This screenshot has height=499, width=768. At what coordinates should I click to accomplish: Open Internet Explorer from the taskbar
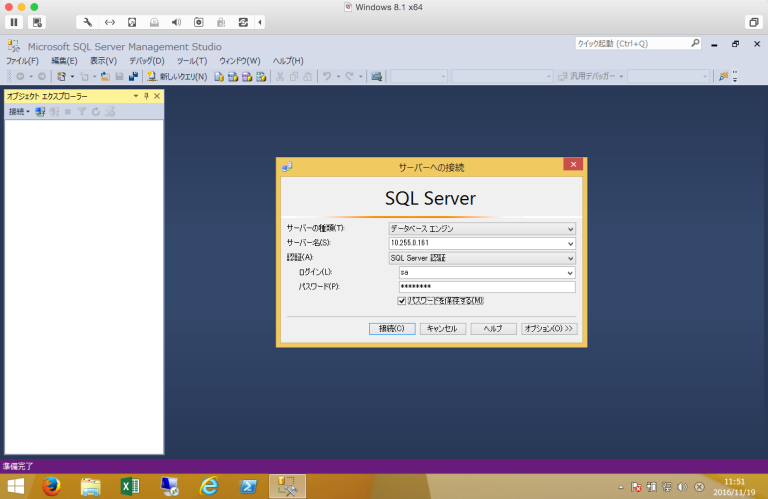(x=209, y=486)
